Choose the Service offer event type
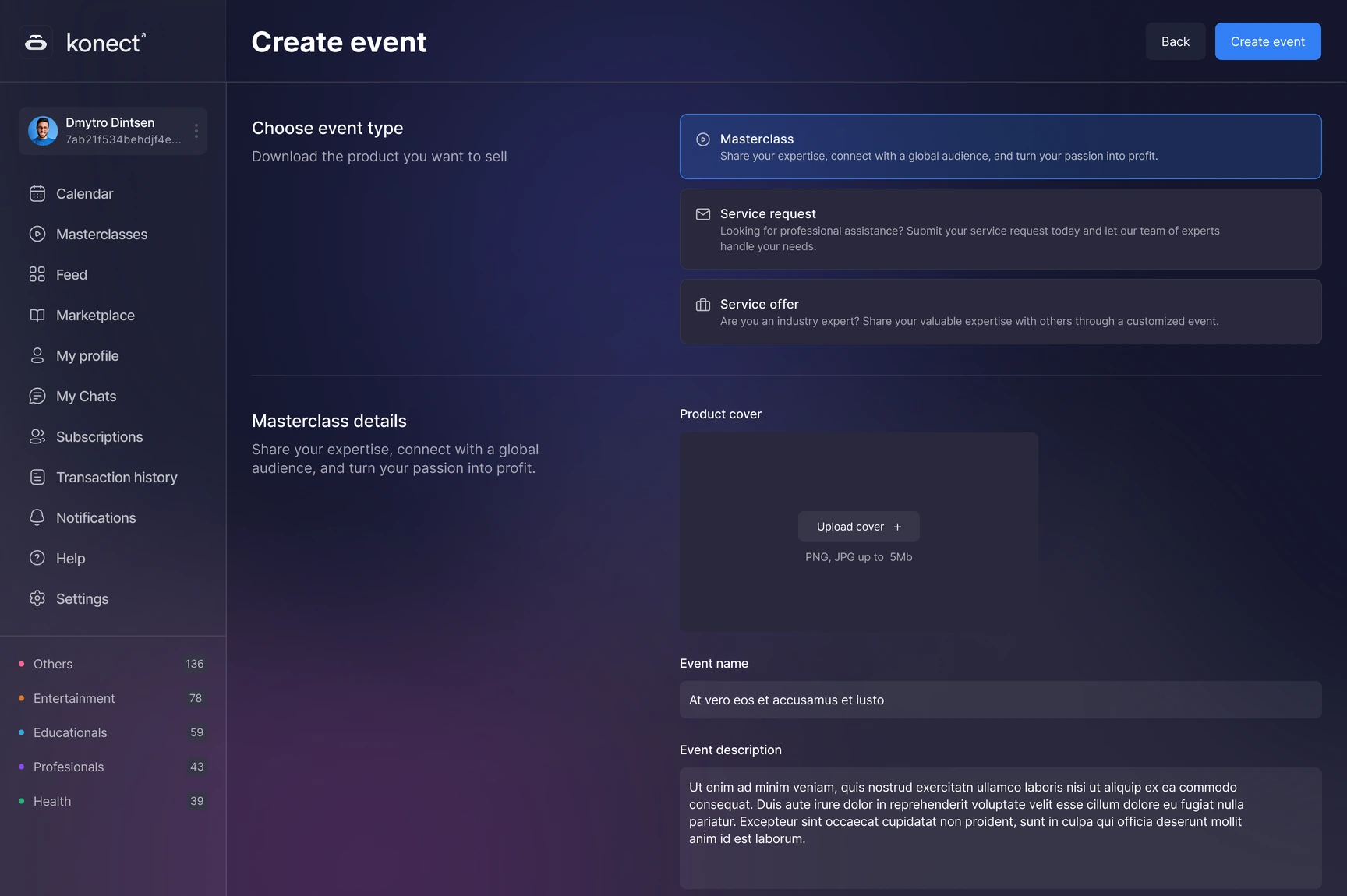Viewport: 1347px width, 896px height. pos(1000,312)
